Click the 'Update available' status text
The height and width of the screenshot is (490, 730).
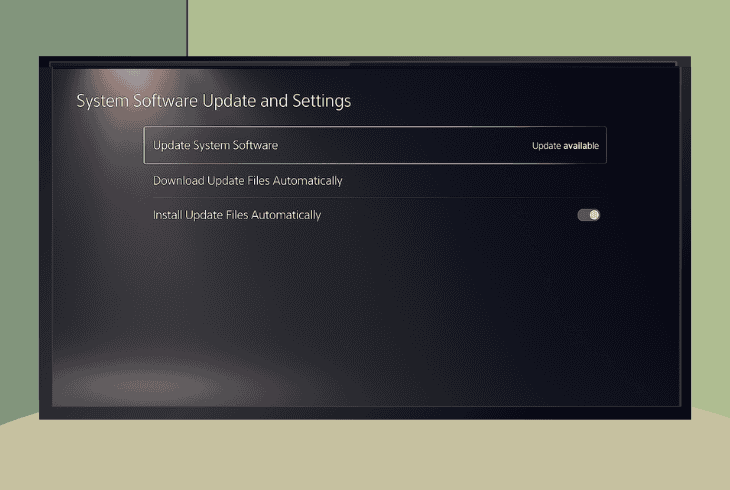tap(565, 146)
